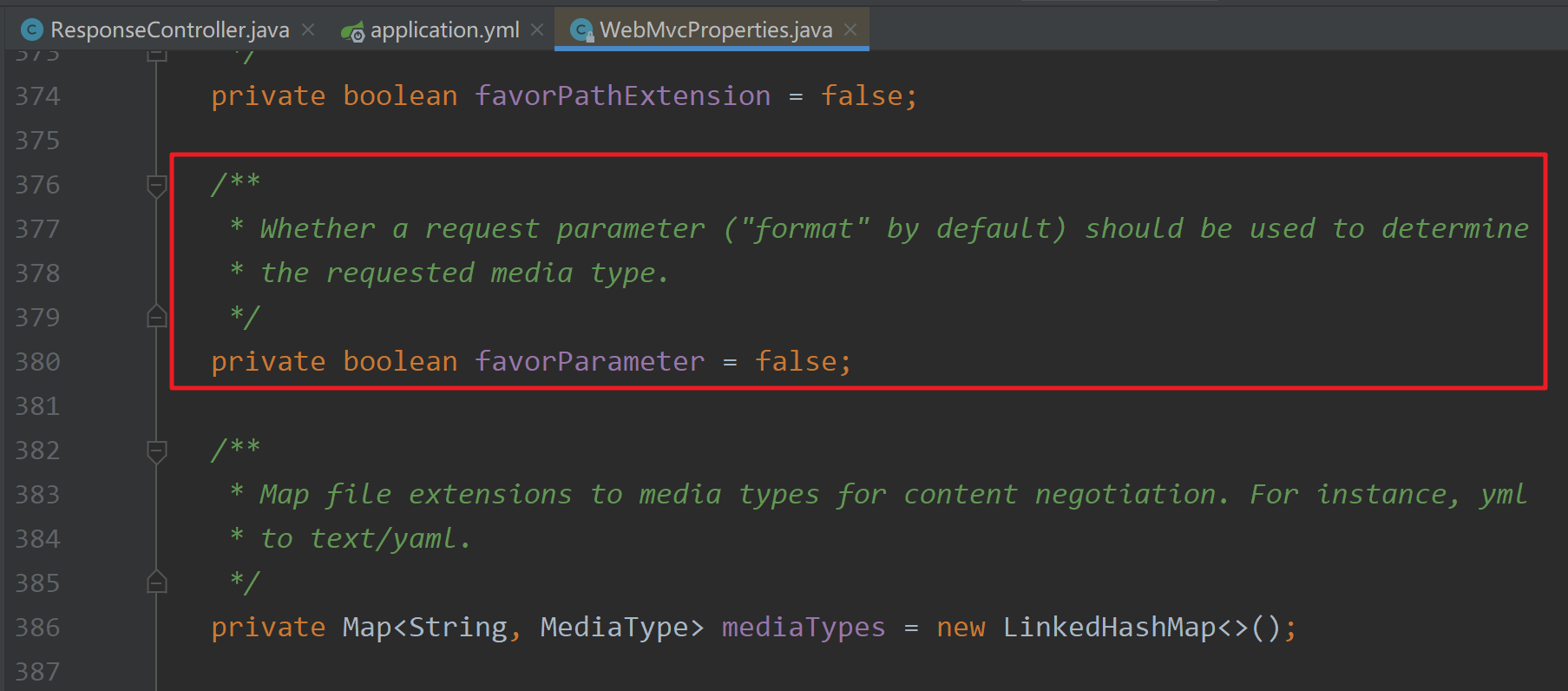The image size is (1568, 691).
Task: Close the WebMvcProperties.java tab
Action: coord(850,30)
